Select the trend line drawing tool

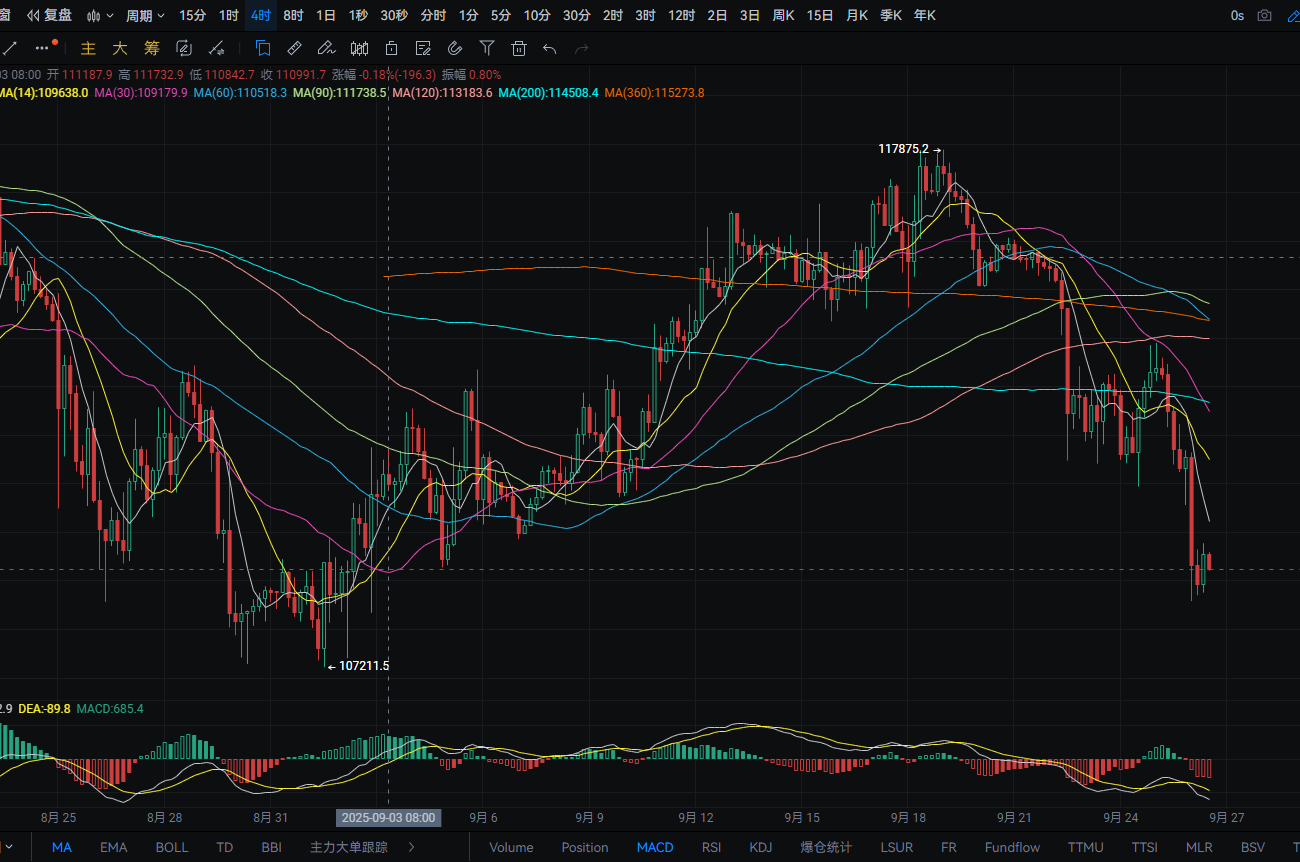(10, 47)
